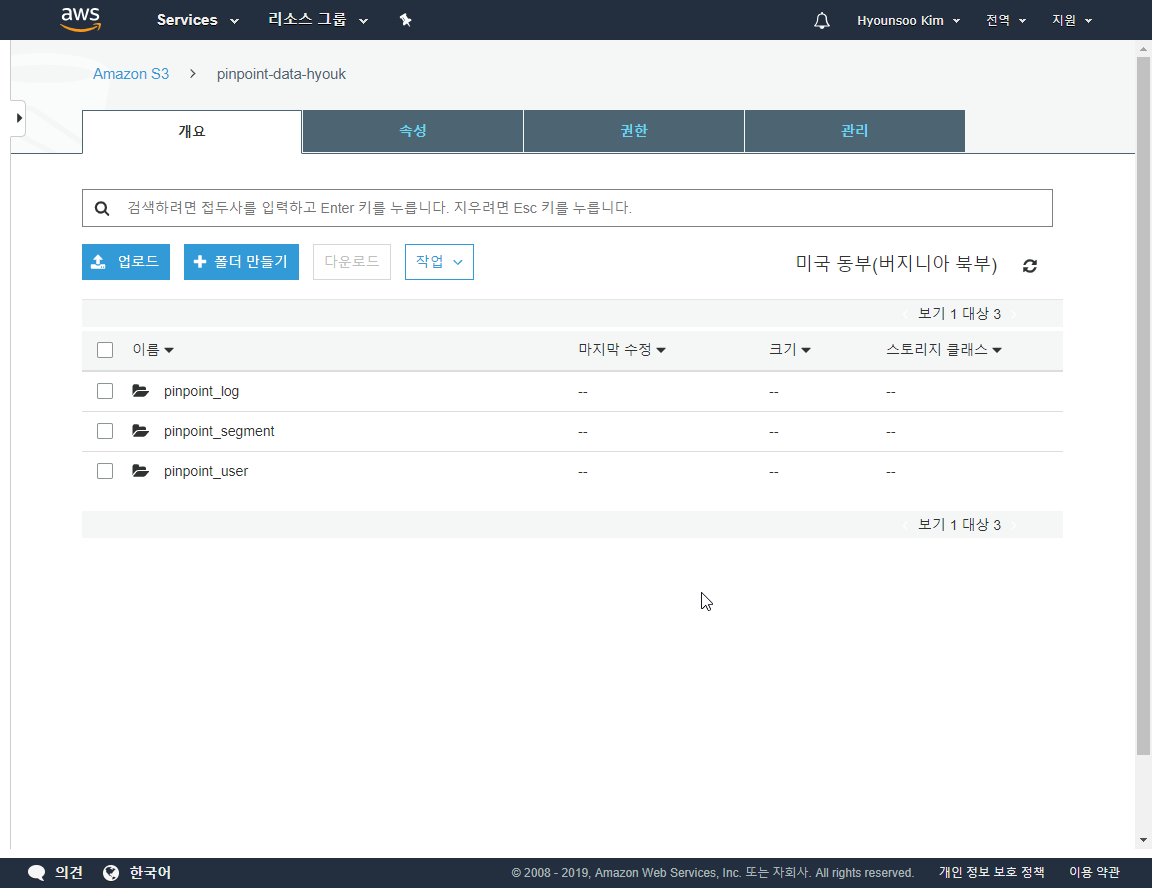Check the pinpoint_user row checkbox
The image size is (1152, 888).
click(105, 471)
